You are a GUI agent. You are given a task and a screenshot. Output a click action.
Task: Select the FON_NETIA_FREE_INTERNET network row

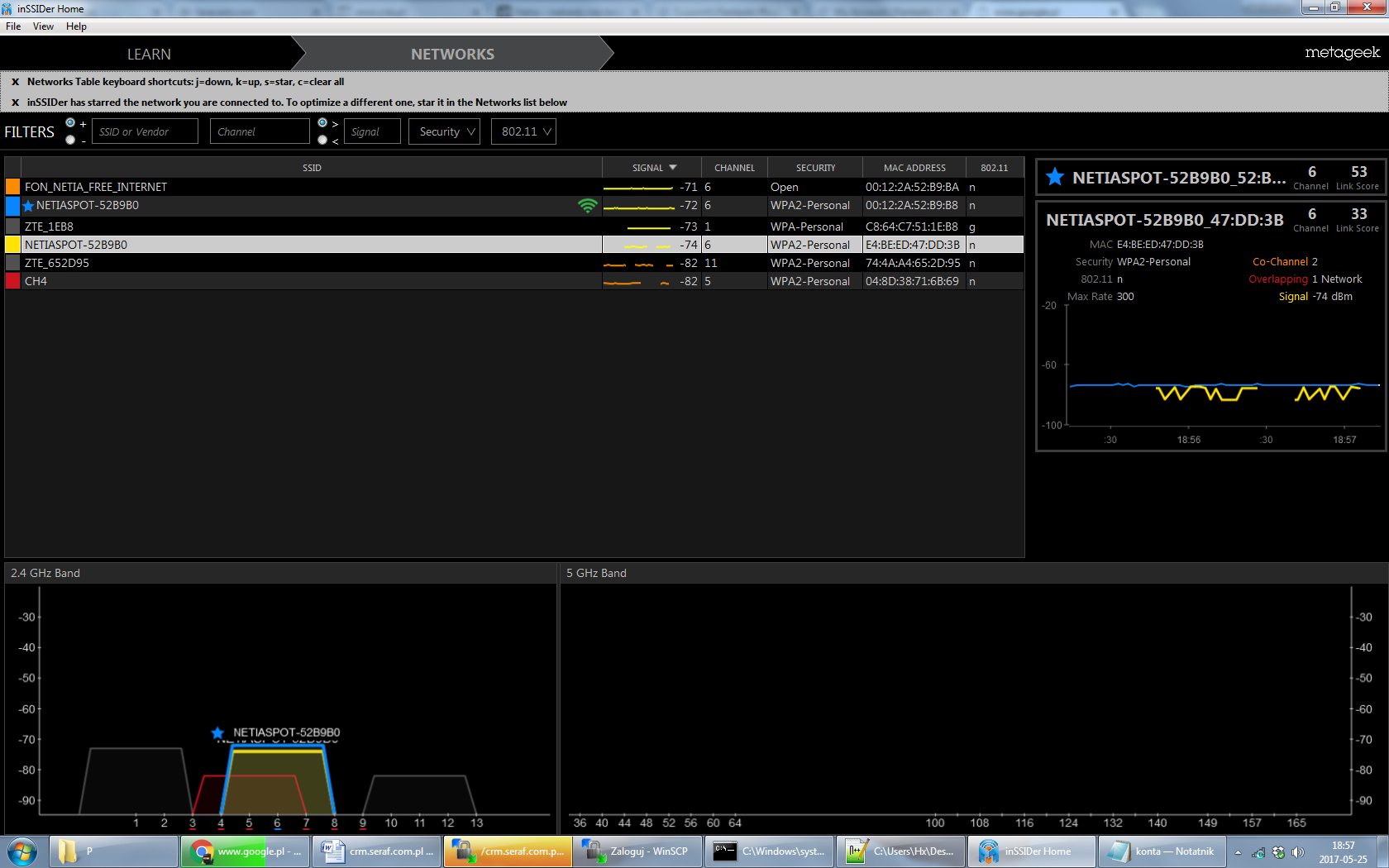click(x=514, y=187)
